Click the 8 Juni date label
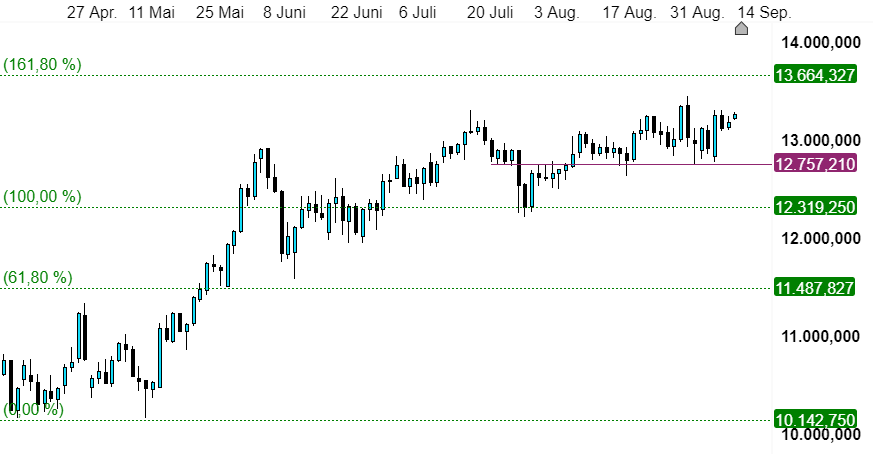873x456 pixels. pyautogui.click(x=285, y=12)
